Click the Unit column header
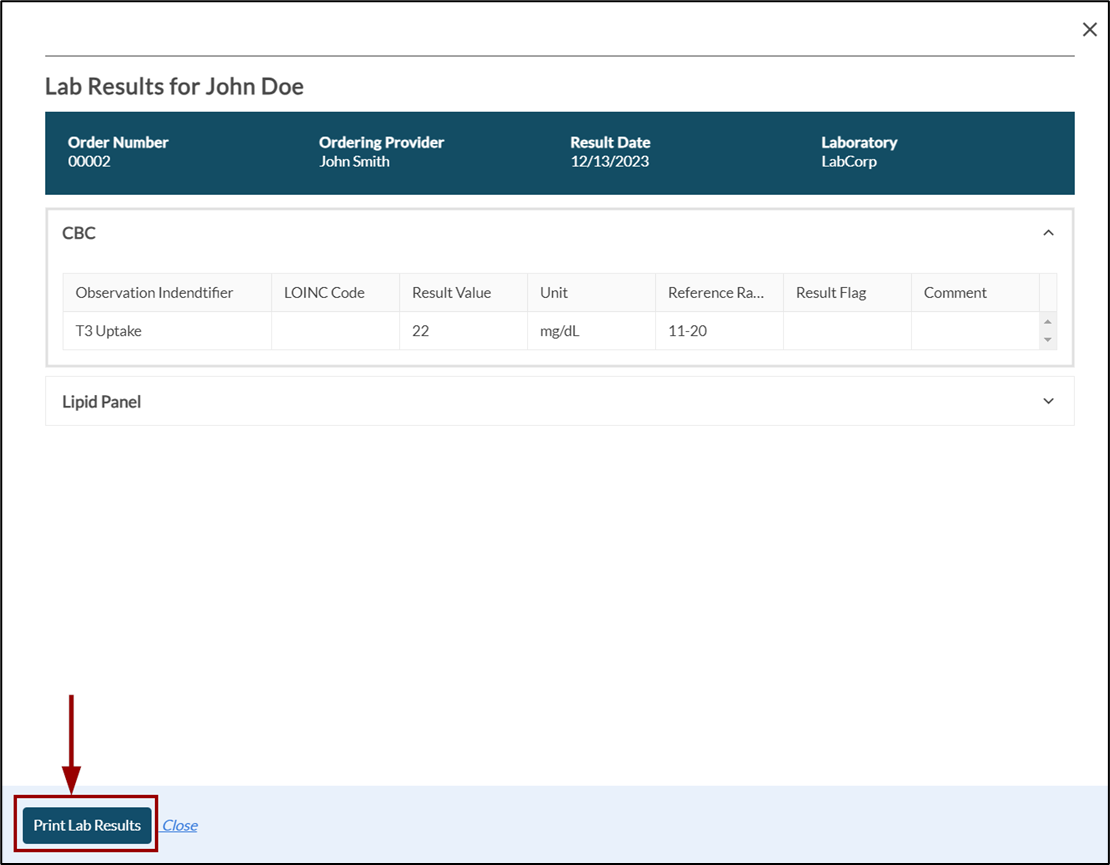Screen dimensions: 1110x865 554,293
